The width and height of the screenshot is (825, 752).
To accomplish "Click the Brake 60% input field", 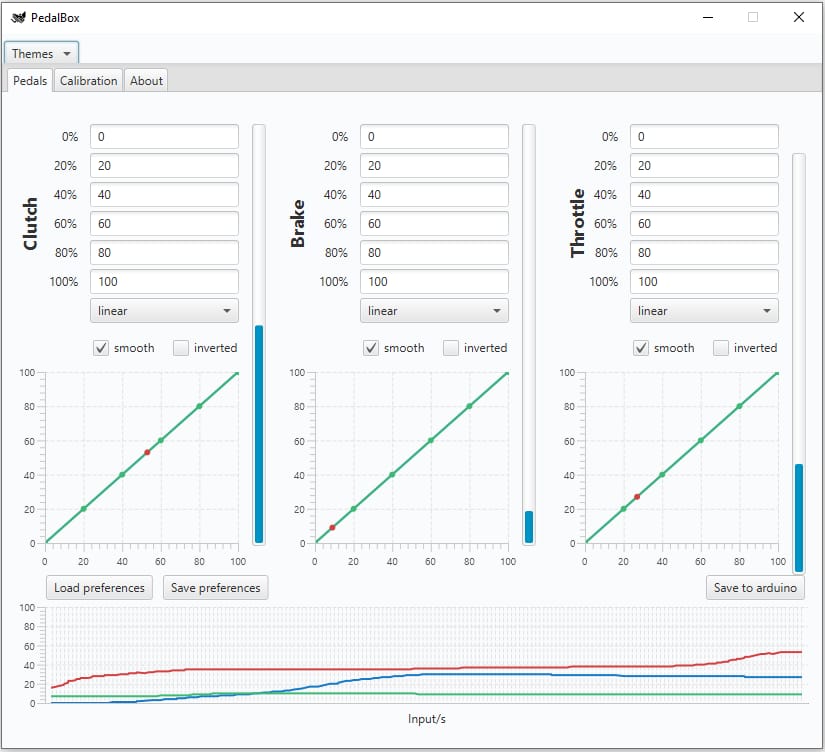I will 434,224.
